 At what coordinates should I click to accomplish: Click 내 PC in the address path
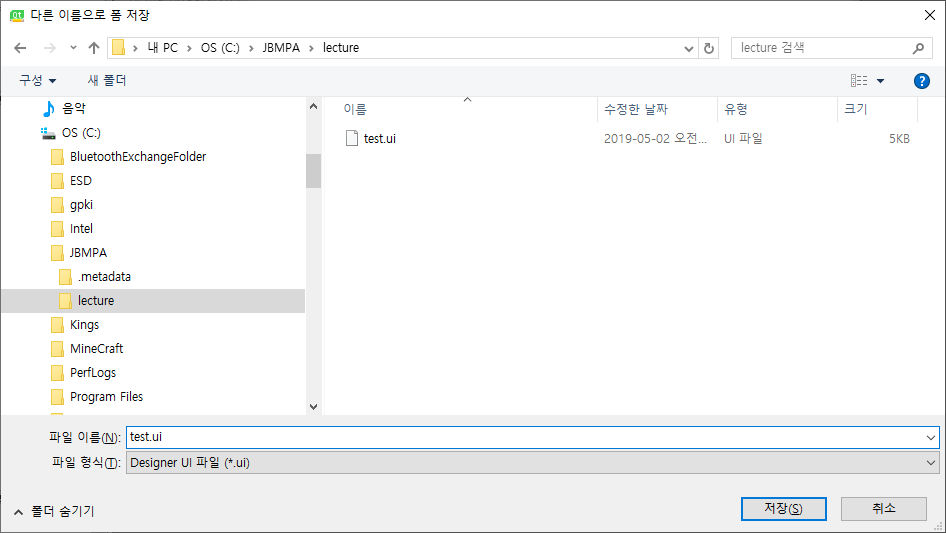[x=162, y=48]
